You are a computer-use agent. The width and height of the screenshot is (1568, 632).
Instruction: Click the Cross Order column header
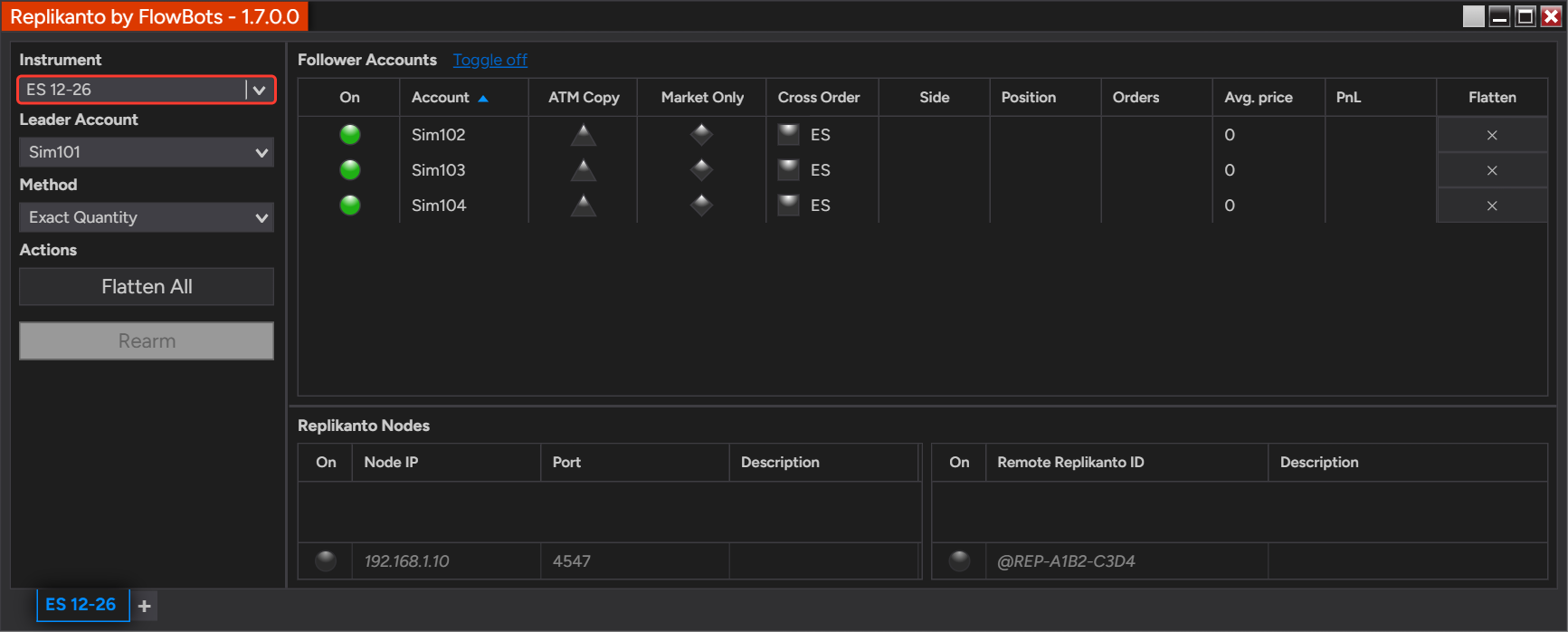coord(822,97)
